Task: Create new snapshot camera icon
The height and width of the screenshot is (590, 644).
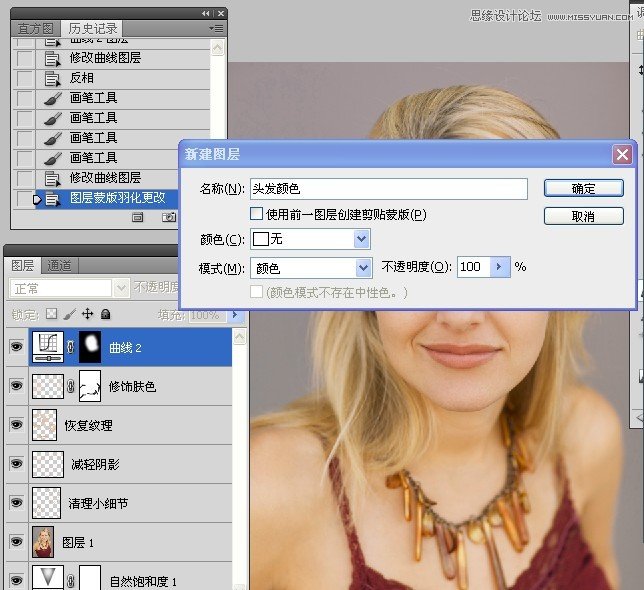Action: point(168,217)
